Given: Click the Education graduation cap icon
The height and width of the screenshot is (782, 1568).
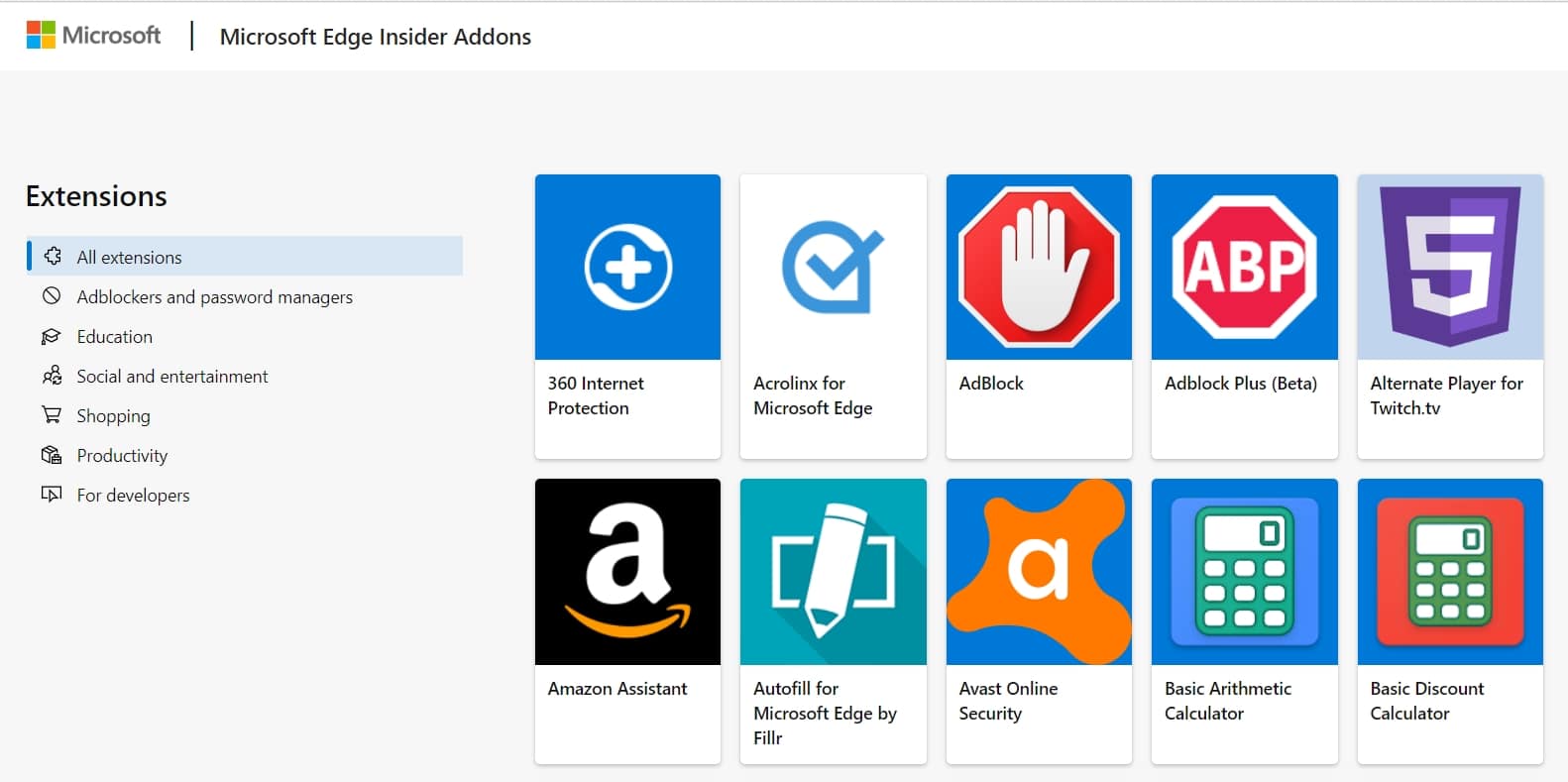Looking at the screenshot, I should click(x=52, y=336).
